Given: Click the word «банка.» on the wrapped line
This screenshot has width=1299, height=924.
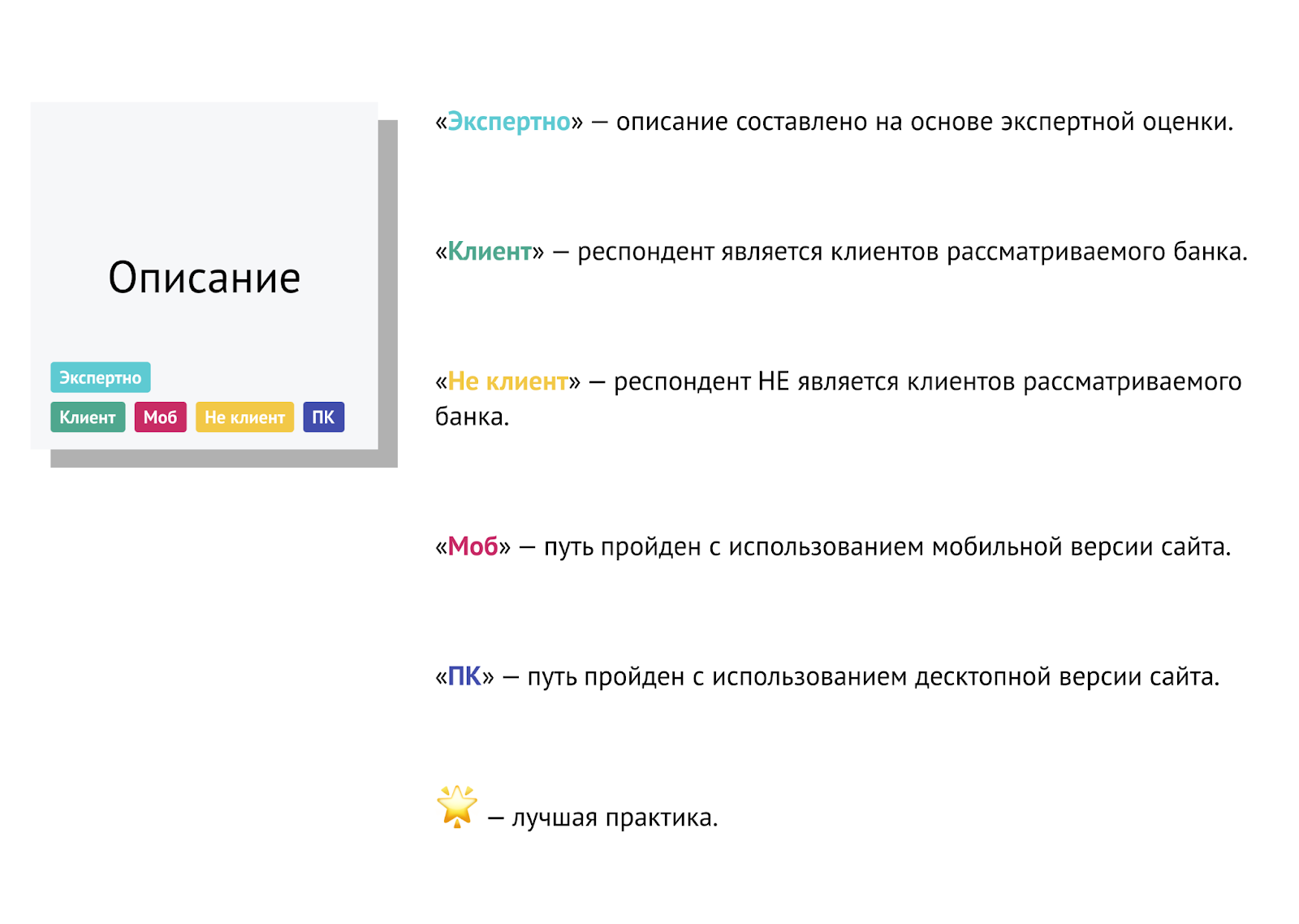Looking at the screenshot, I should [x=472, y=417].
